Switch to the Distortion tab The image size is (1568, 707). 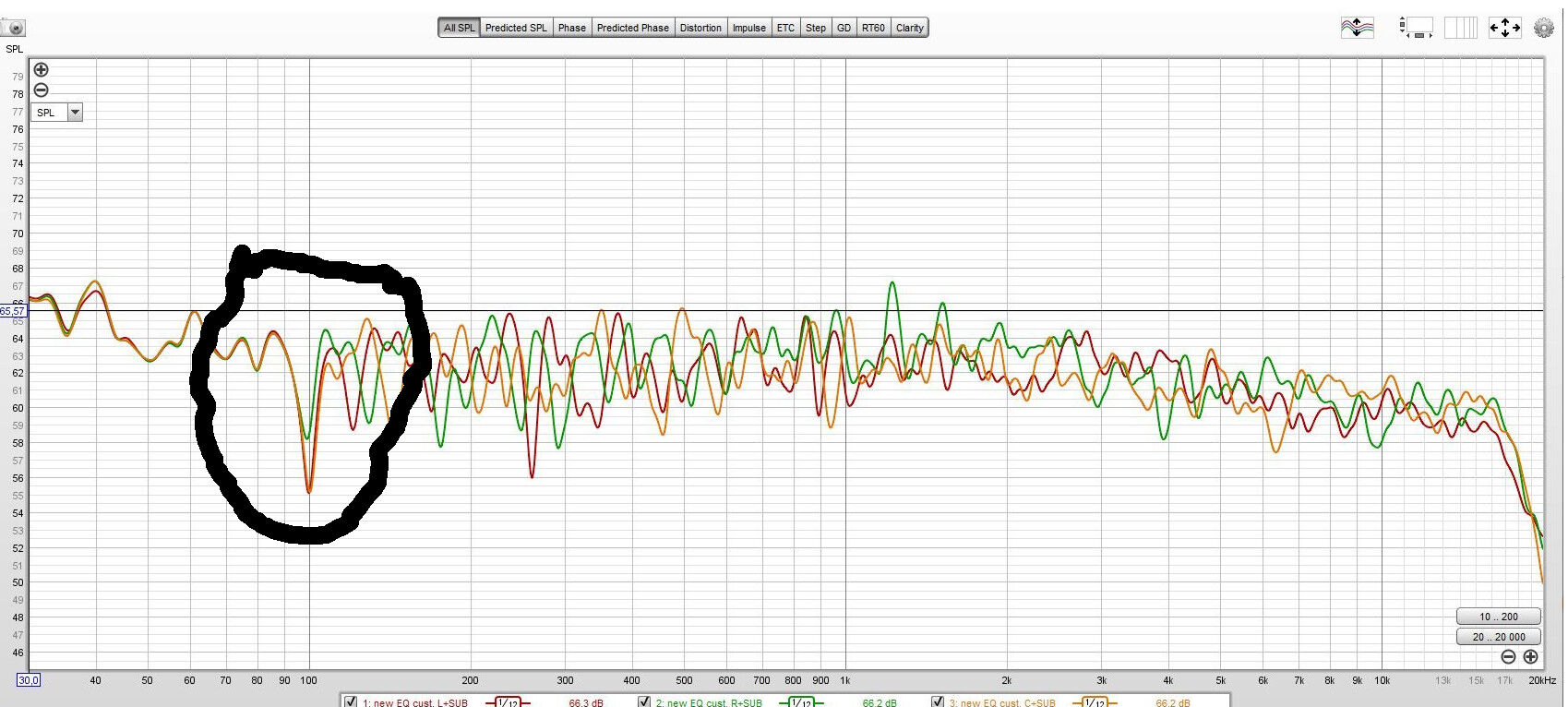[x=700, y=28]
